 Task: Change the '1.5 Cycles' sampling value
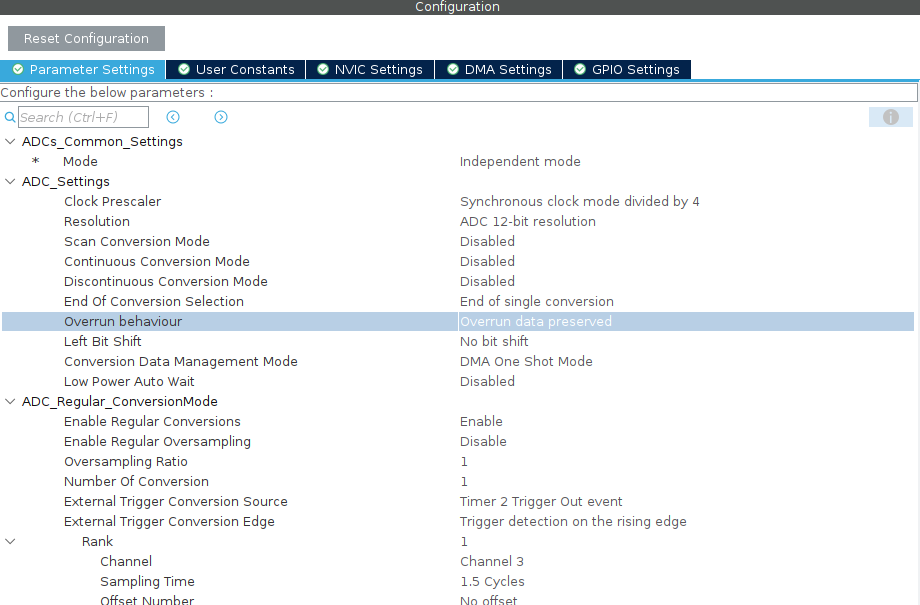pyautogui.click(x=492, y=581)
